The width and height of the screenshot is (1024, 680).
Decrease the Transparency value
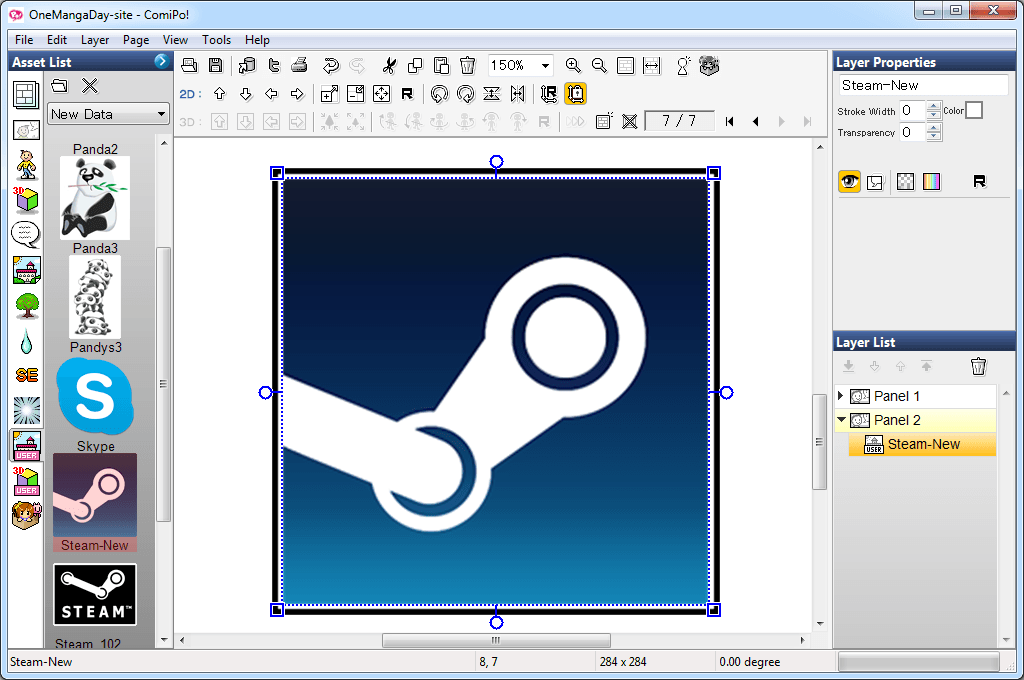point(934,137)
